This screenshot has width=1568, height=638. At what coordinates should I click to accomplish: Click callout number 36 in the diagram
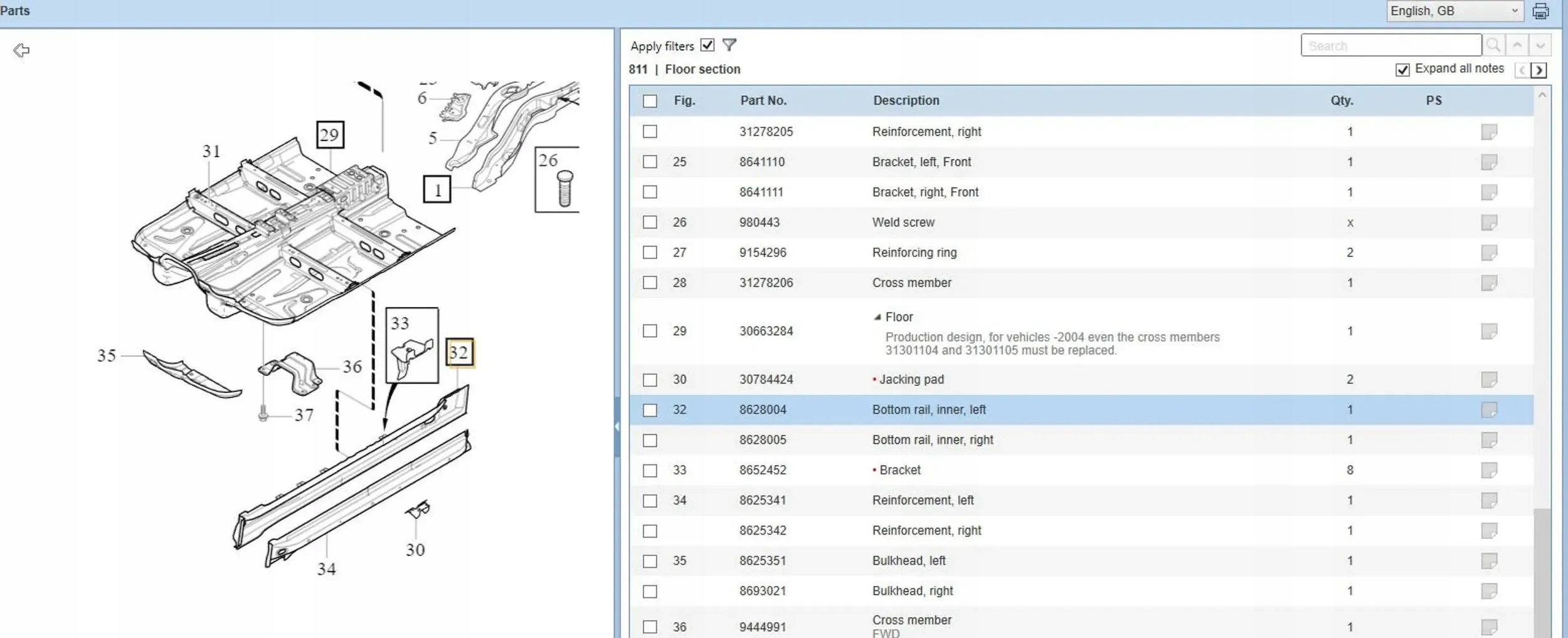coord(352,367)
